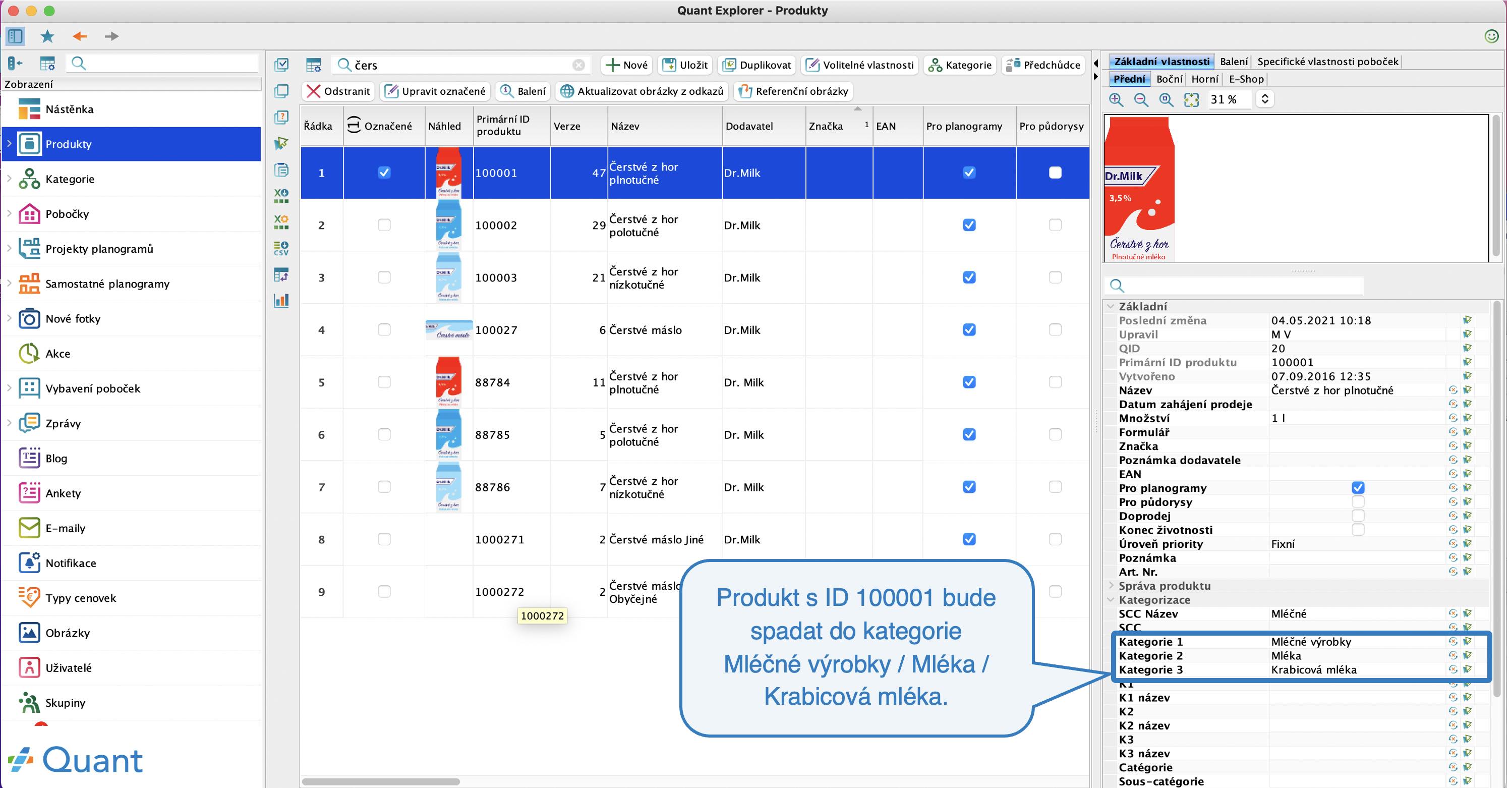Open Projekty planogramů section

click(132, 249)
